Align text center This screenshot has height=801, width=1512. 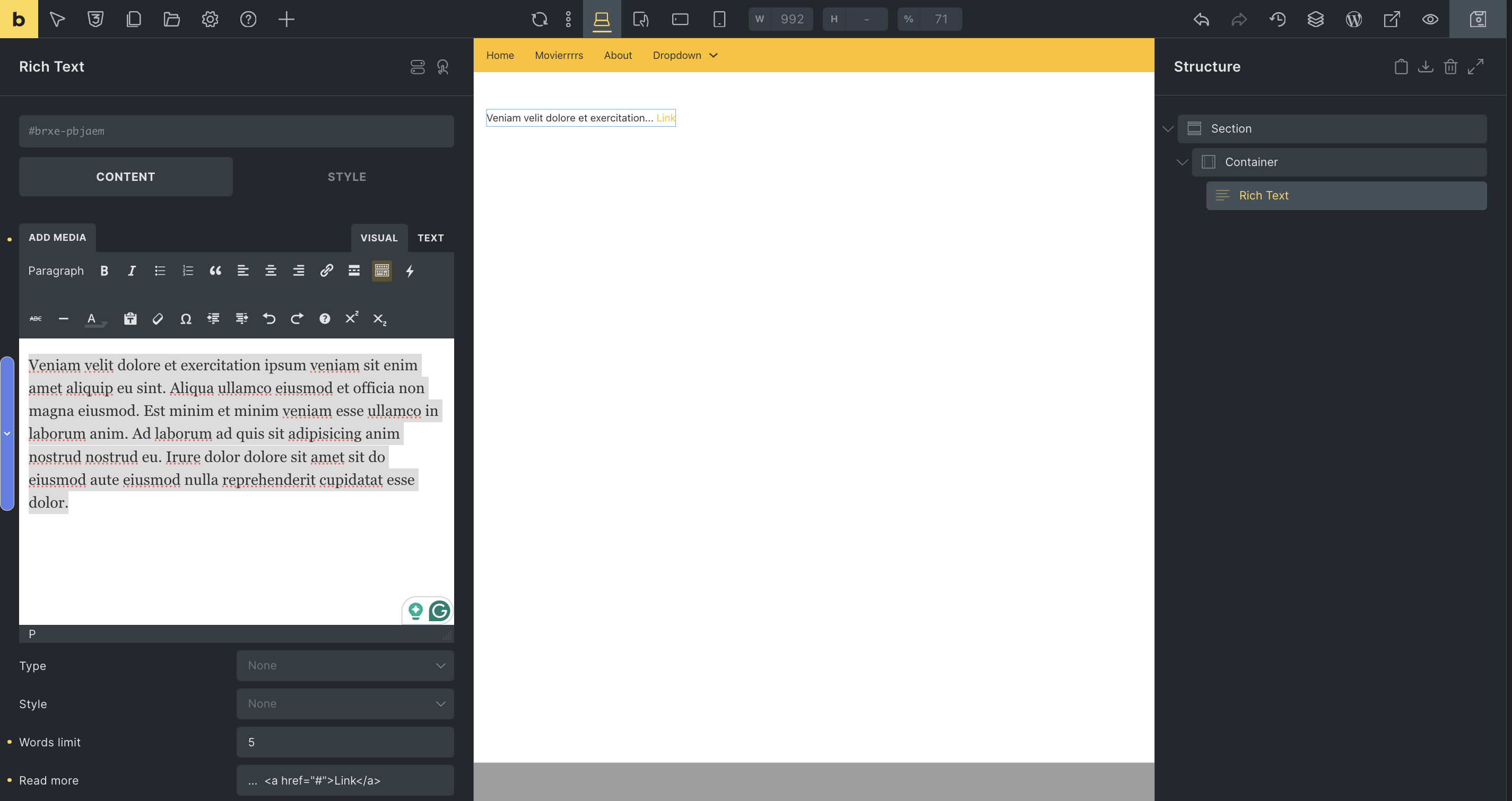click(271, 271)
